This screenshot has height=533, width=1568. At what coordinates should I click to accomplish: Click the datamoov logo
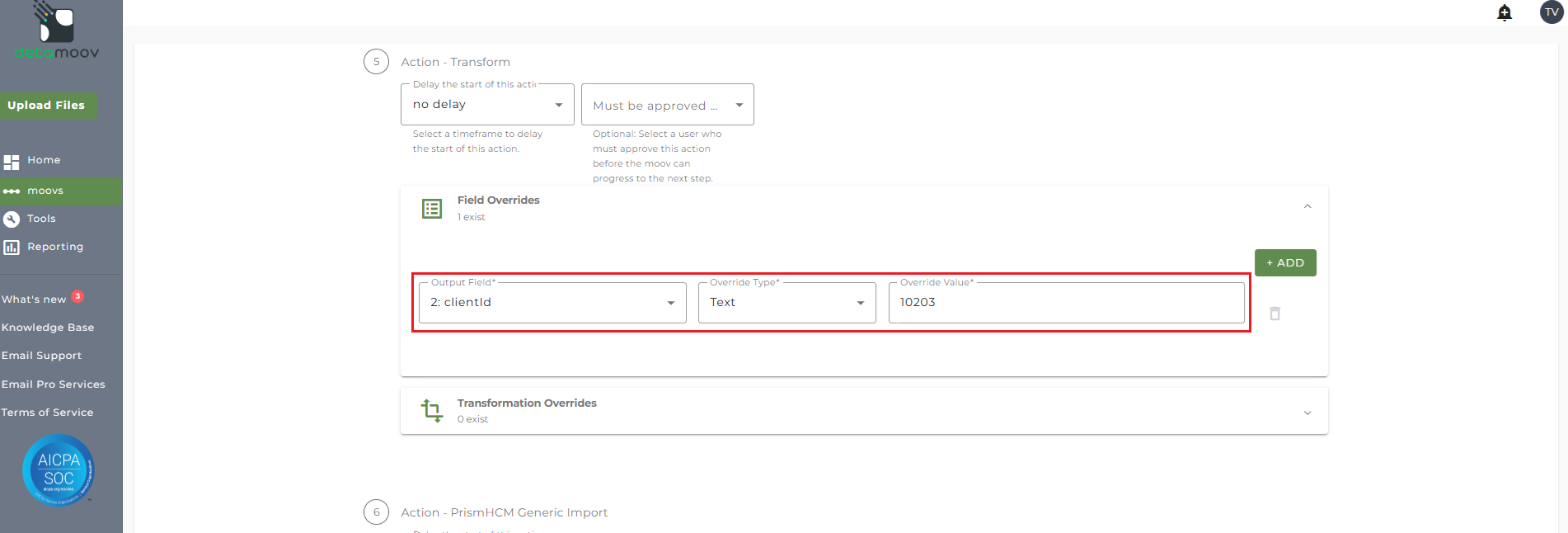[57, 33]
